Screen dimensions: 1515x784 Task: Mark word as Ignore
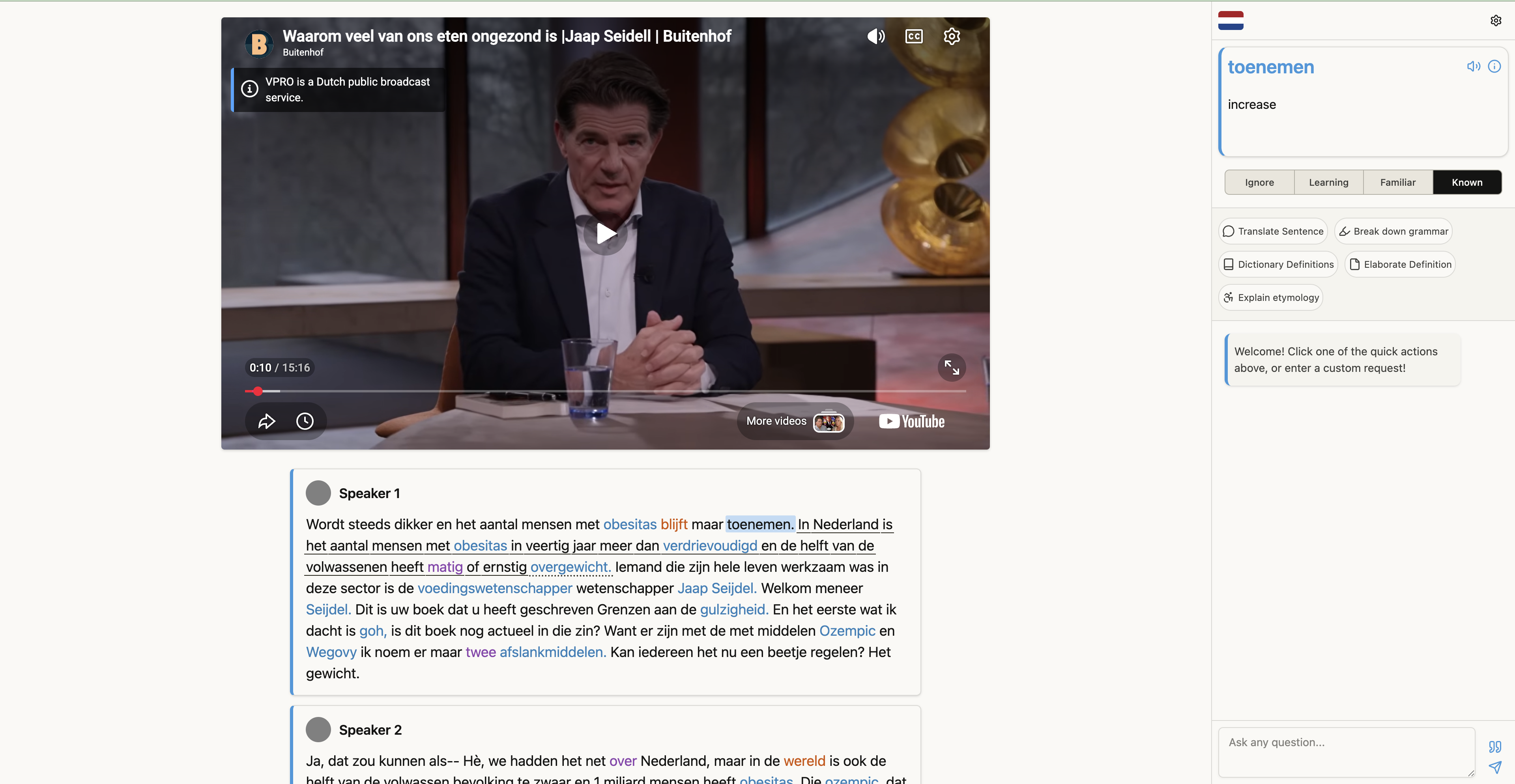coord(1259,182)
